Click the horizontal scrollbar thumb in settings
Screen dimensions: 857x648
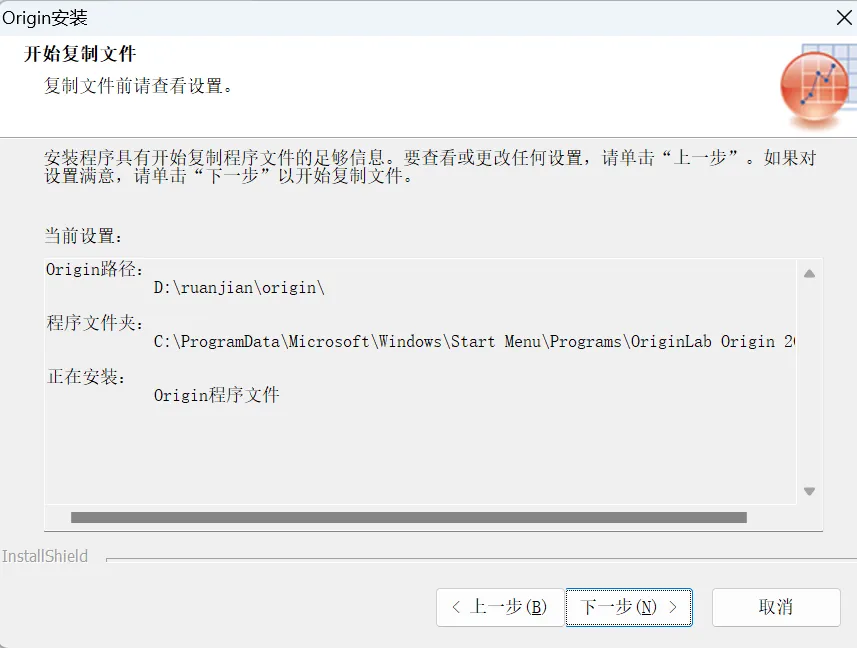coord(409,517)
